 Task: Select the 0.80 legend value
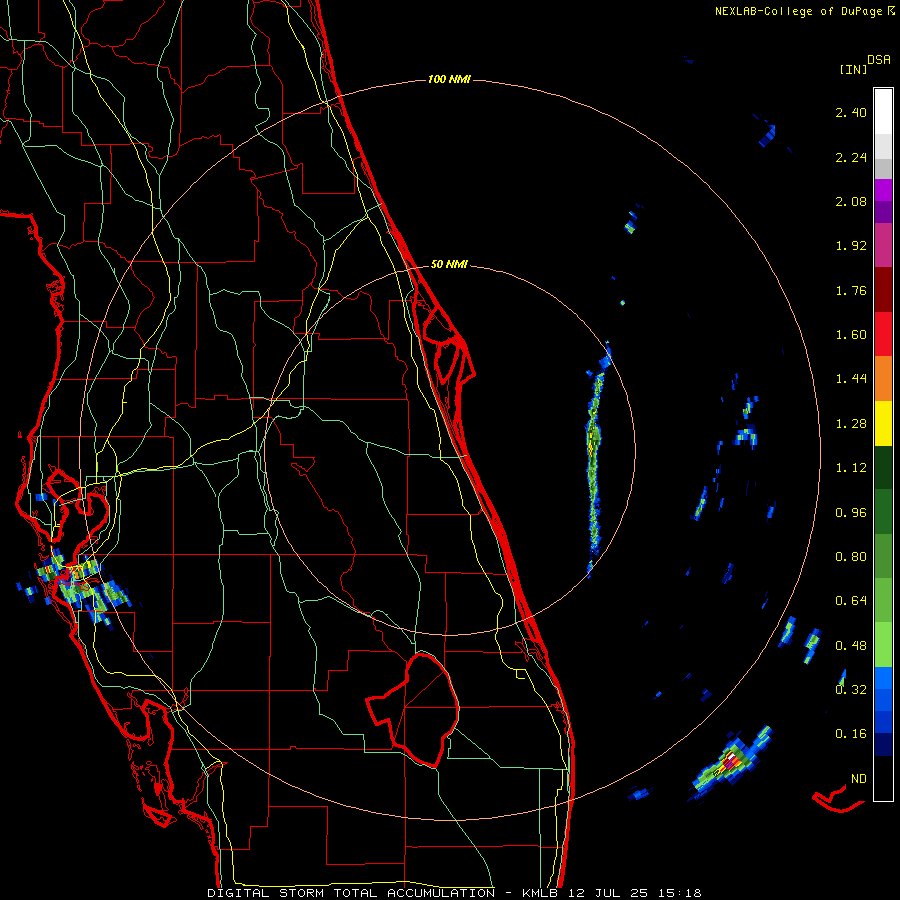click(x=851, y=557)
